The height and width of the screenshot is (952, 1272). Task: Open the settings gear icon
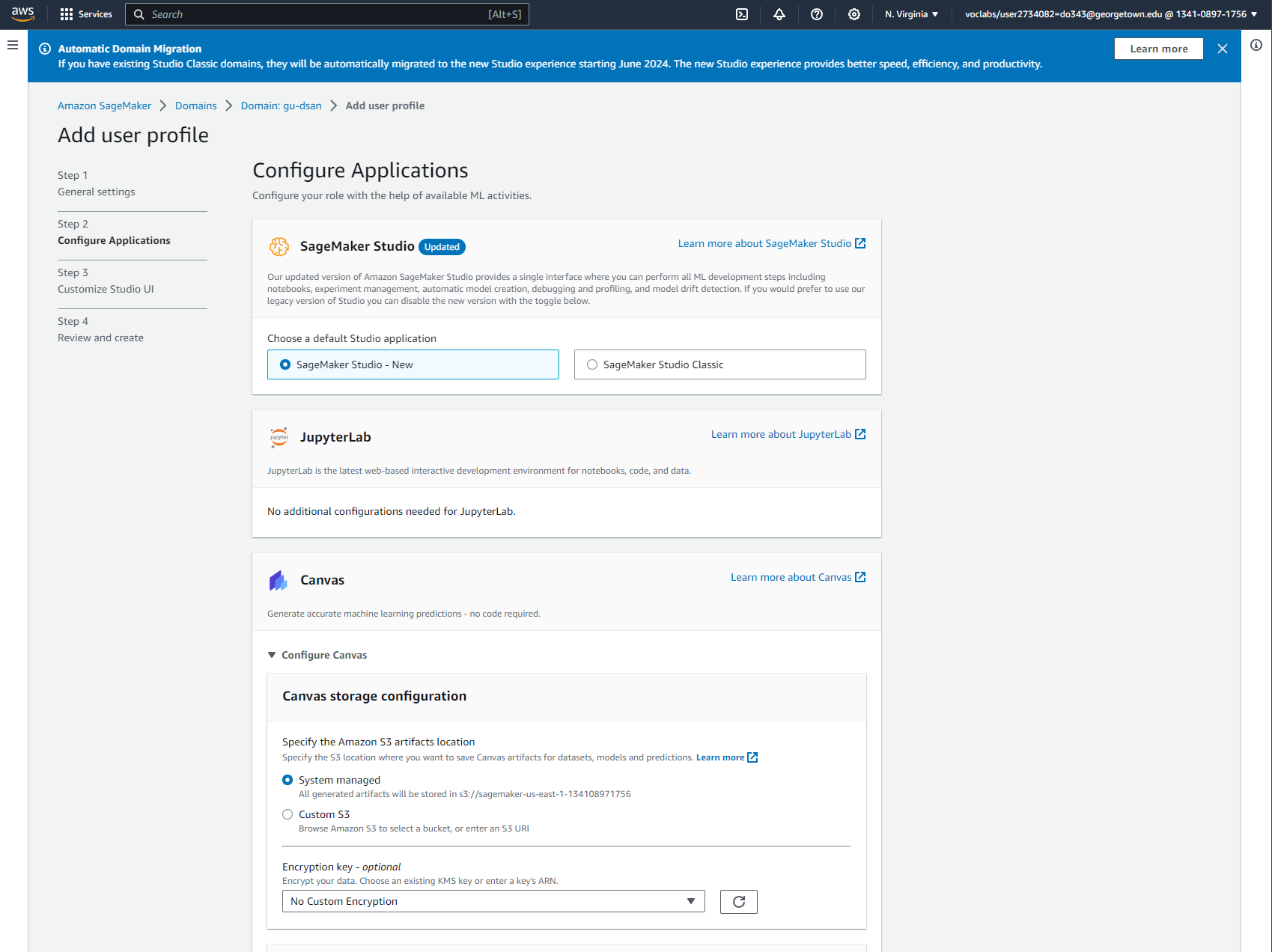click(854, 14)
